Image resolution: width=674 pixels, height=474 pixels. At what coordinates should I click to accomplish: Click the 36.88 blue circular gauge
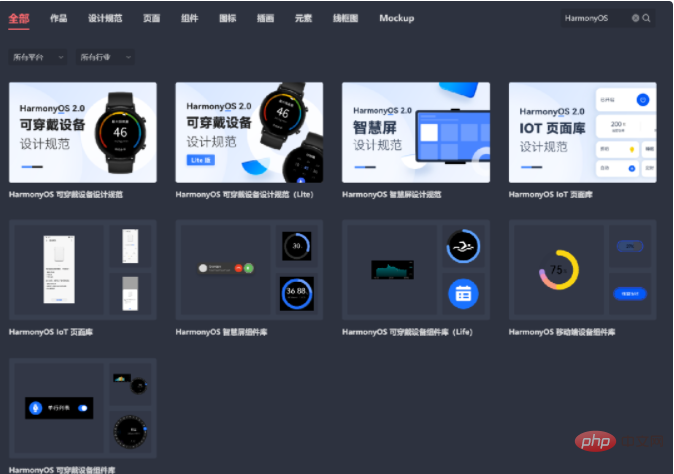(297, 294)
